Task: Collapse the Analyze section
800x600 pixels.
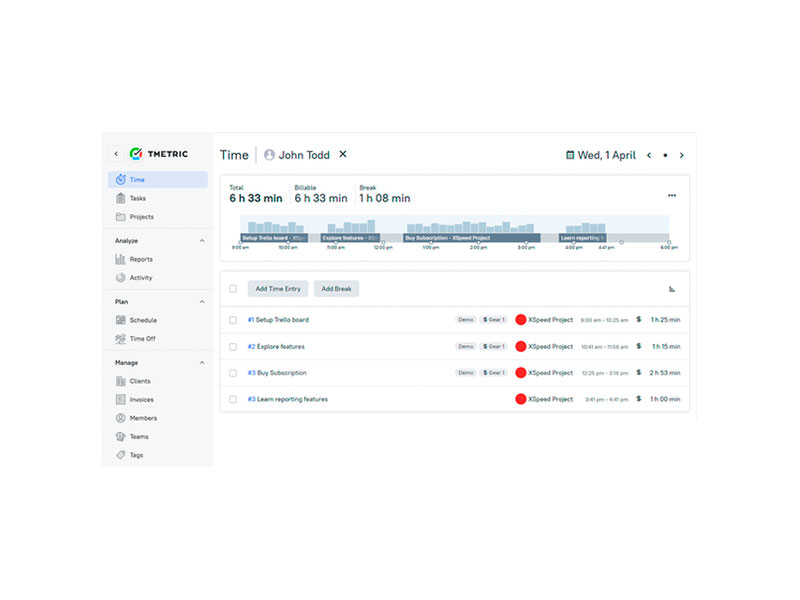Action: [x=202, y=241]
